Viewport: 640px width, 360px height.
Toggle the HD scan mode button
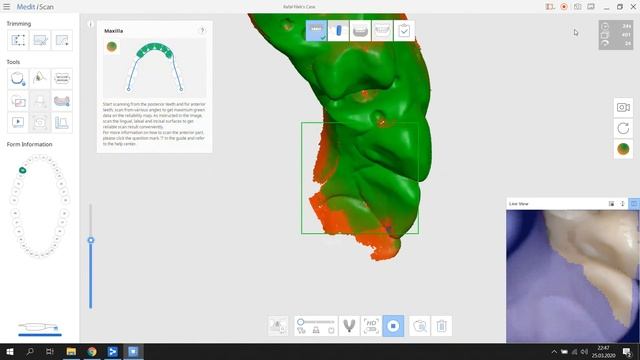pyautogui.click(x=371, y=326)
